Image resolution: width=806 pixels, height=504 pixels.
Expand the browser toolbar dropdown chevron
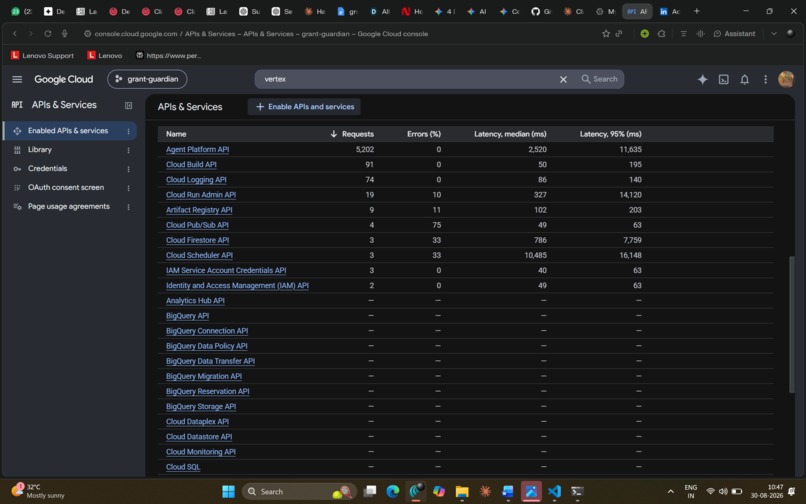774,34
